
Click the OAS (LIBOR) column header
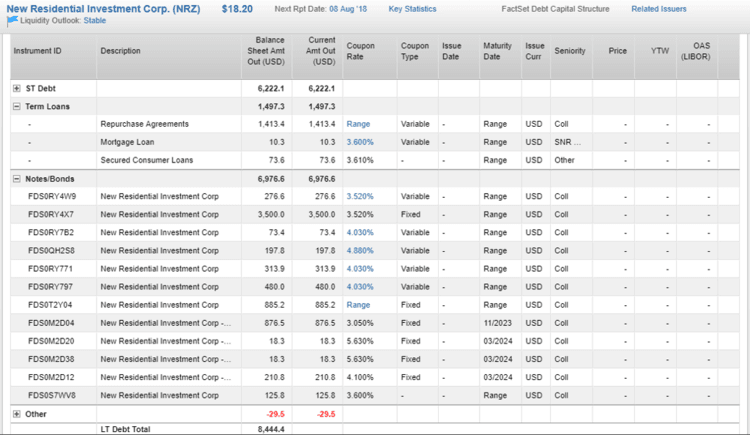[694, 52]
